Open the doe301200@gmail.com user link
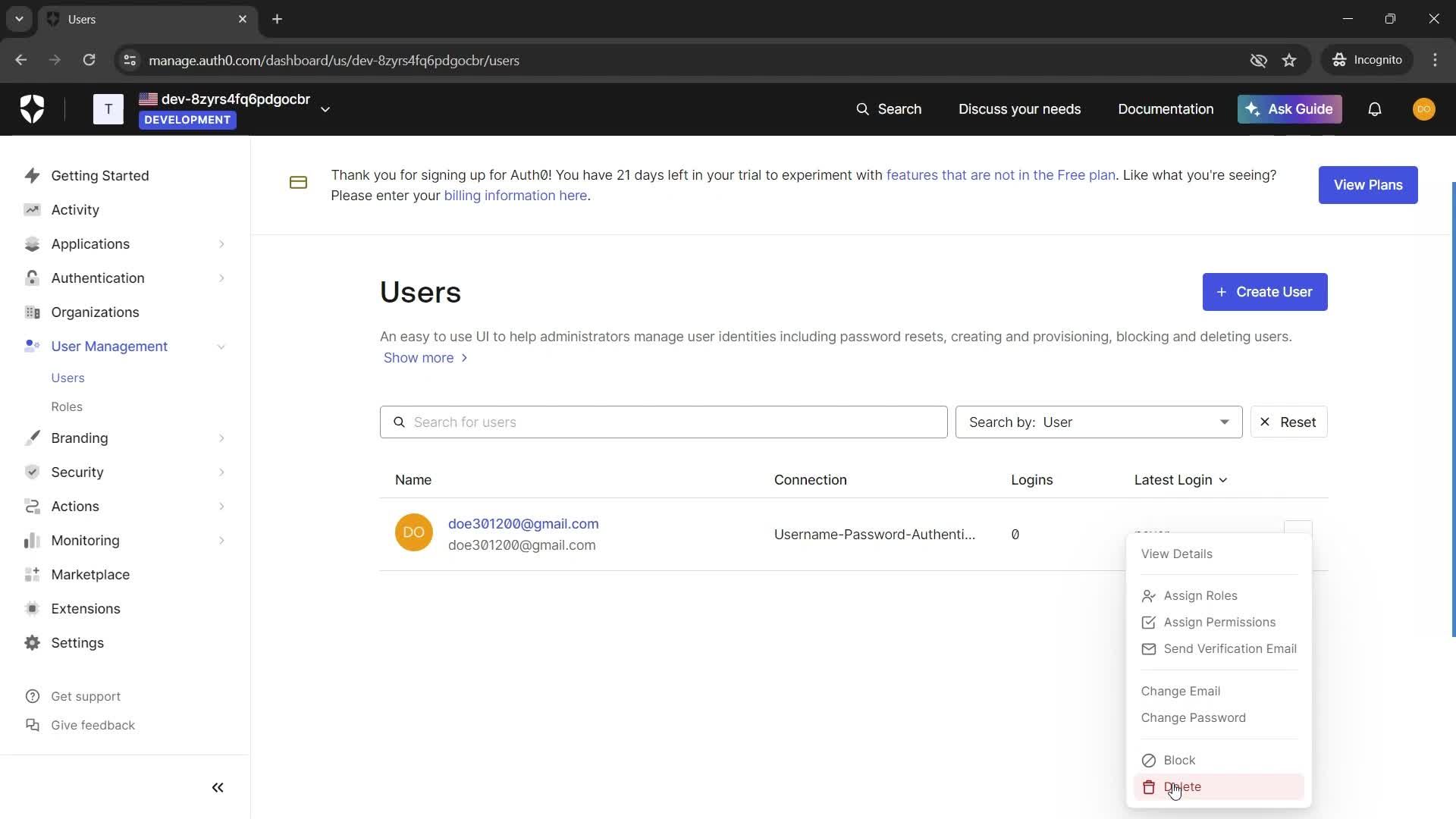Image resolution: width=1456 pixels, height=819 pixels. coord(523,524)
